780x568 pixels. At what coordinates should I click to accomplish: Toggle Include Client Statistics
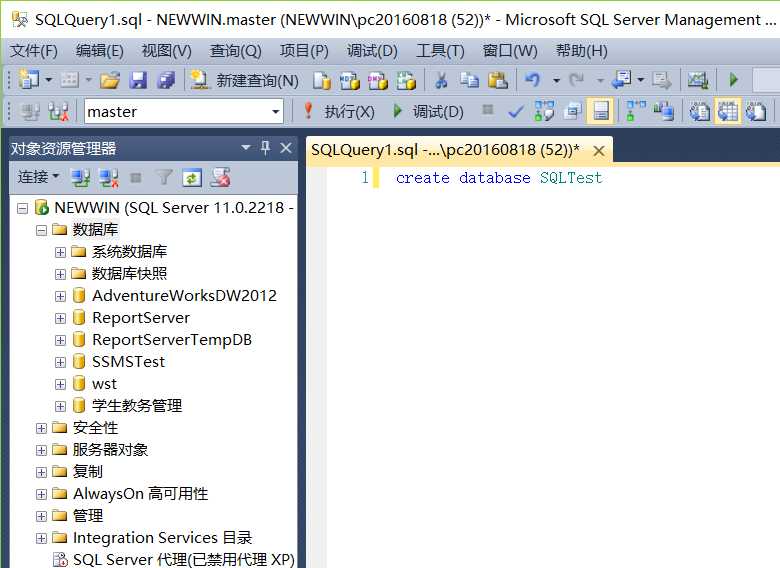tap(664, 111)
